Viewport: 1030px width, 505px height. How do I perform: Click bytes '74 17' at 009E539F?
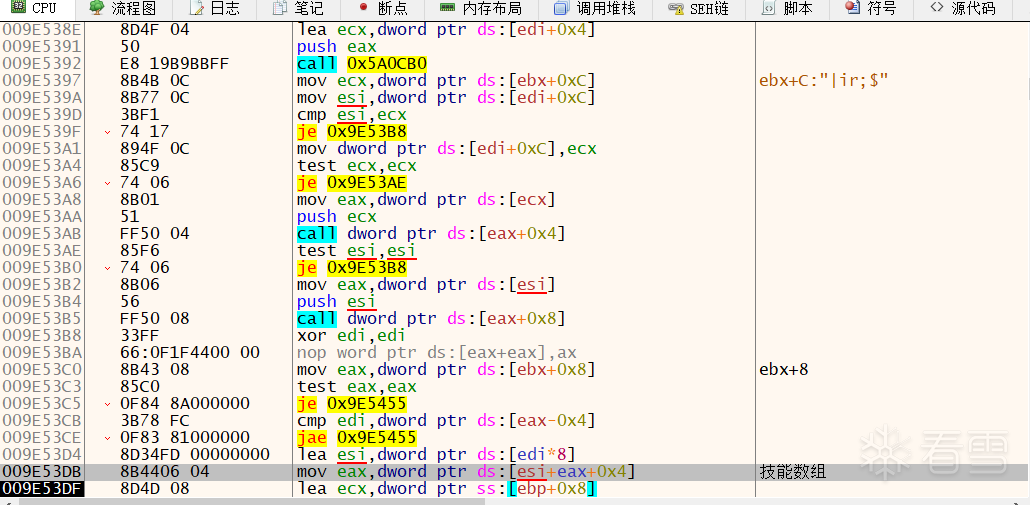[145, 131]
